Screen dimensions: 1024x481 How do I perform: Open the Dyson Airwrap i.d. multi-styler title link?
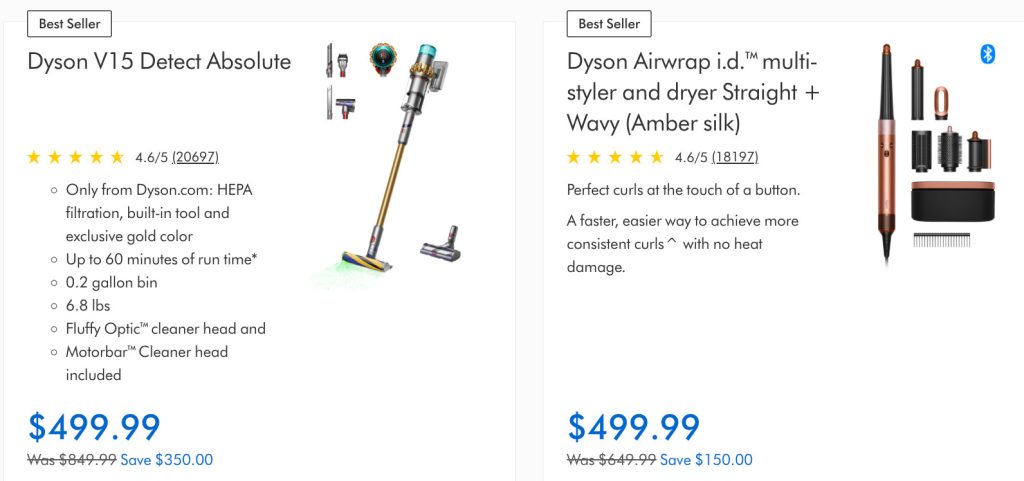click(x=693, y=92)
